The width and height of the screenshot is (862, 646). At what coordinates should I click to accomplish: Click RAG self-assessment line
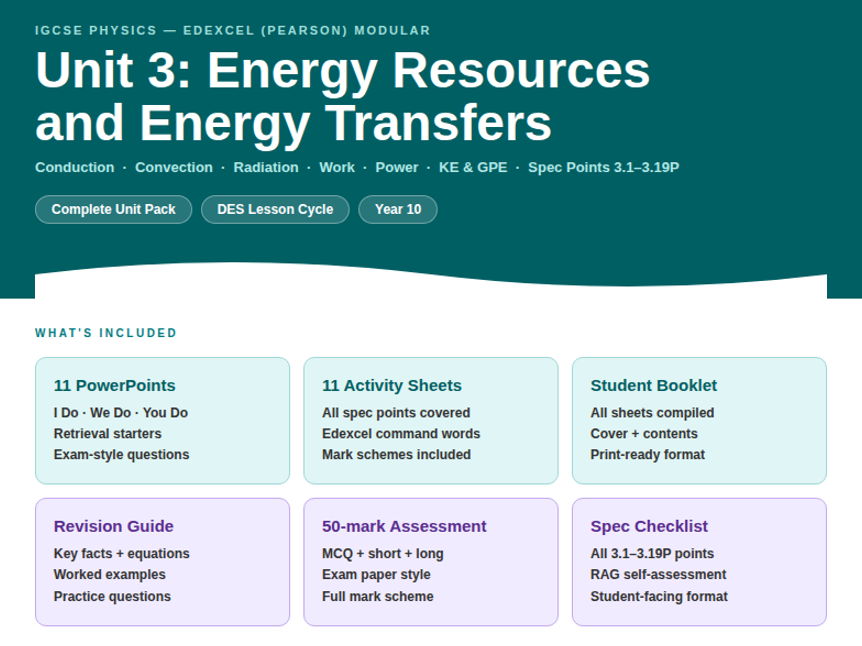[658, 574]
